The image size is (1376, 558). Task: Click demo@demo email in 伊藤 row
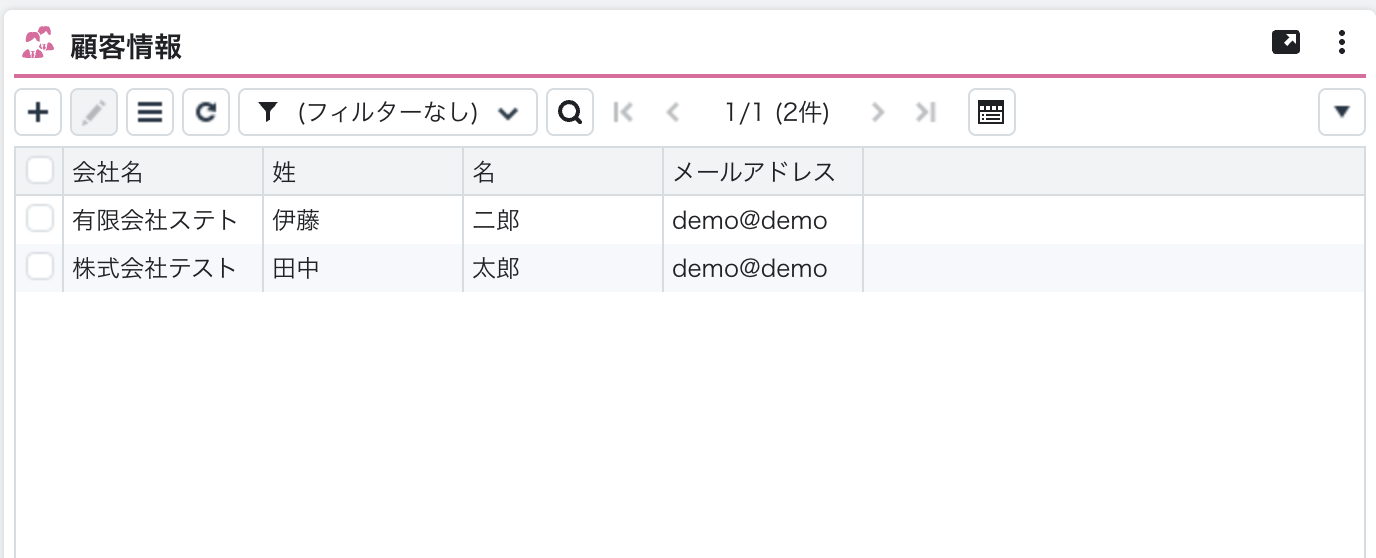(x=763, y=219)
